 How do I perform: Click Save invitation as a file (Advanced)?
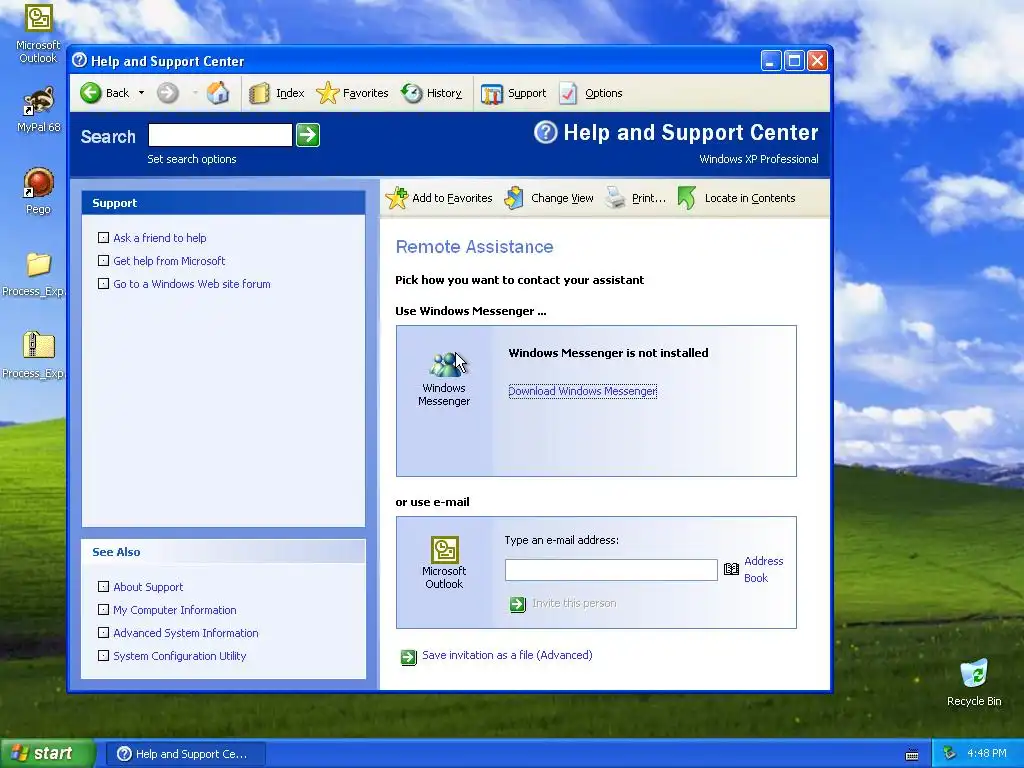(x=507, y=654)
